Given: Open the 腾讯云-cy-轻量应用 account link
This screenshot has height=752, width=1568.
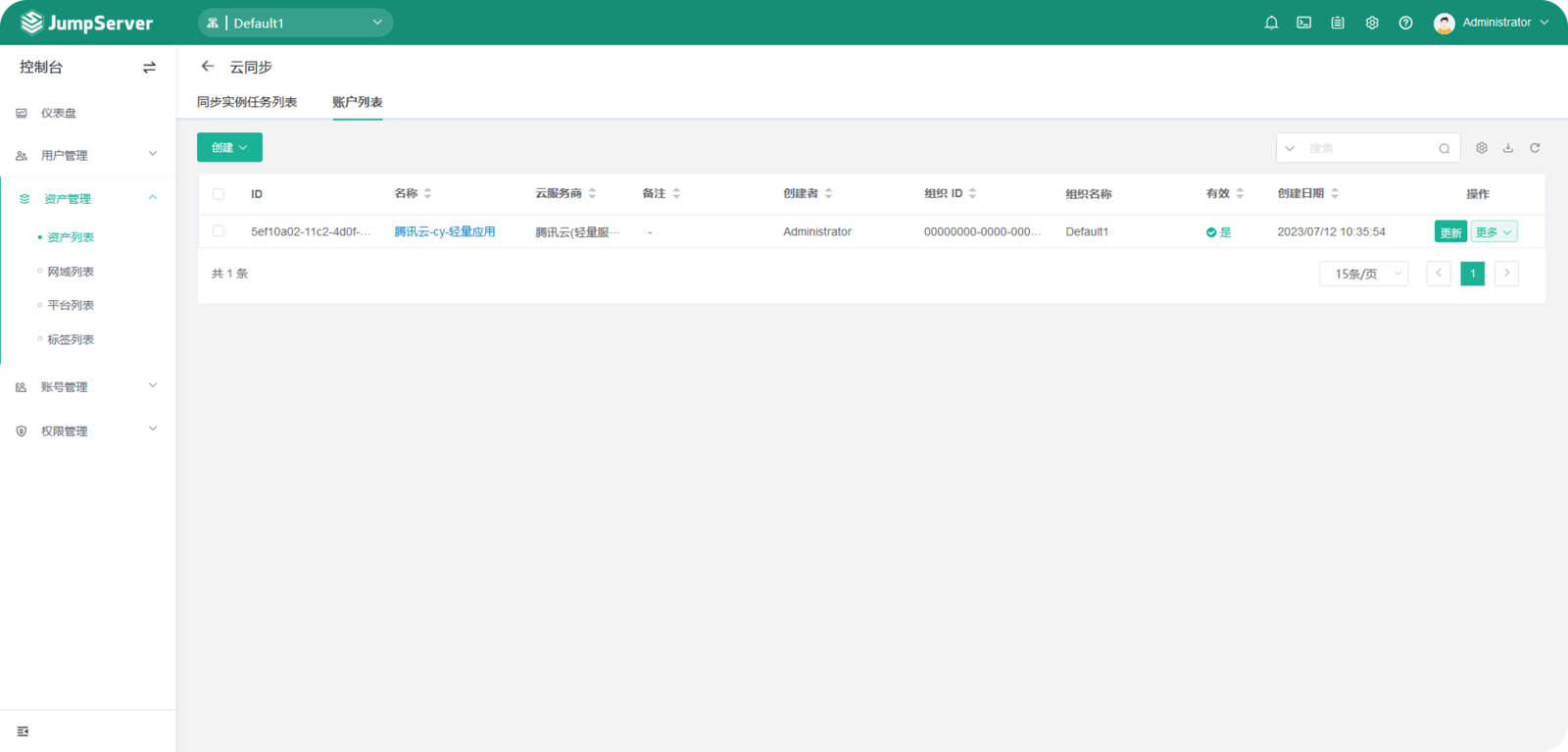Looking at the screenshot, I should coord(445,231).
